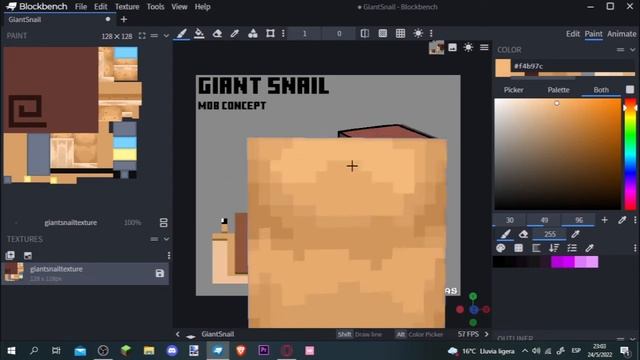
Task: Toggle Lock Alpha Channel option
Action: (x=382, y=33)
